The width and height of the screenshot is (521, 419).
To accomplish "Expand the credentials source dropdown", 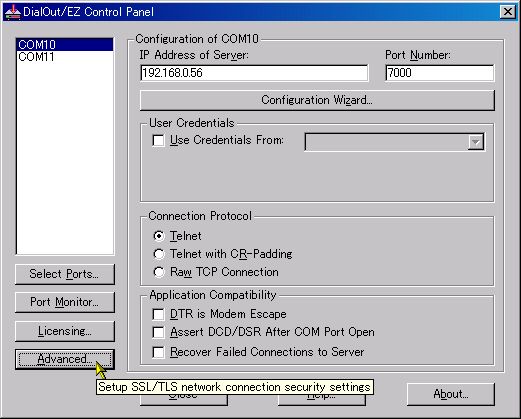I will click(476, 142).
